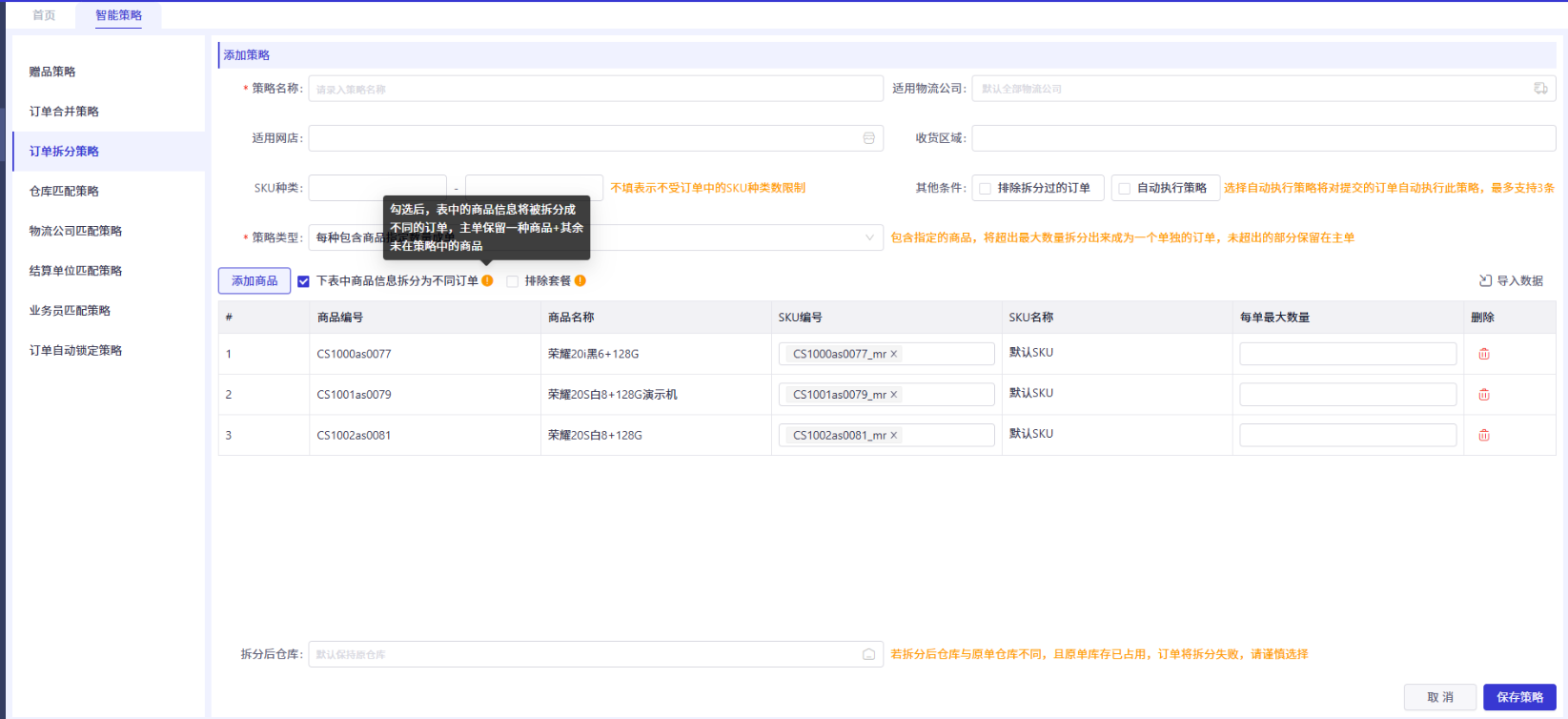This screenshot has width=1568, height=719.
Task: Click the 导入数据 link text
Action: pos(1519,281)
